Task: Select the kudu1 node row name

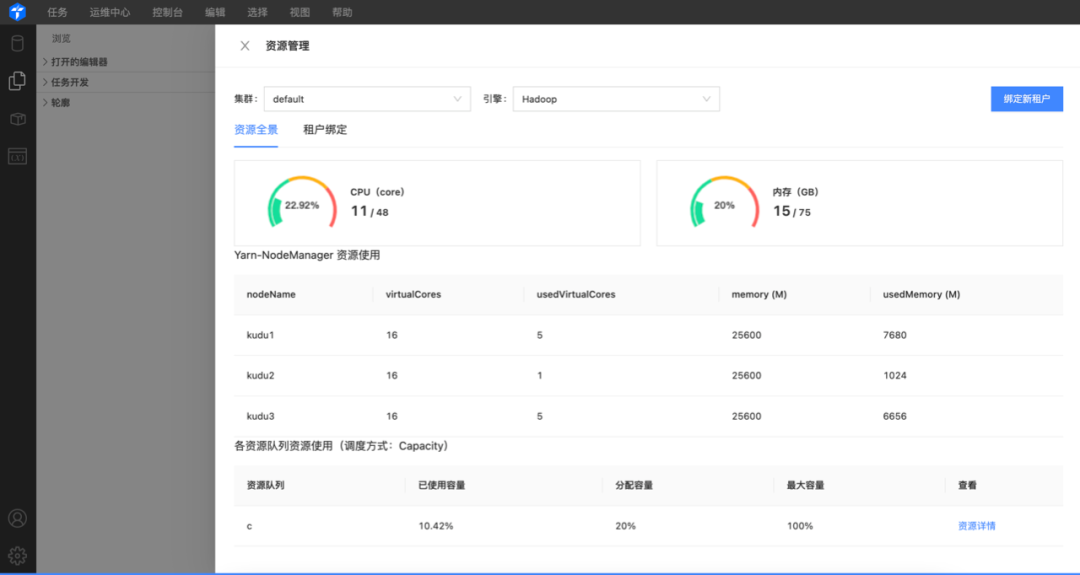Action: 260,335
